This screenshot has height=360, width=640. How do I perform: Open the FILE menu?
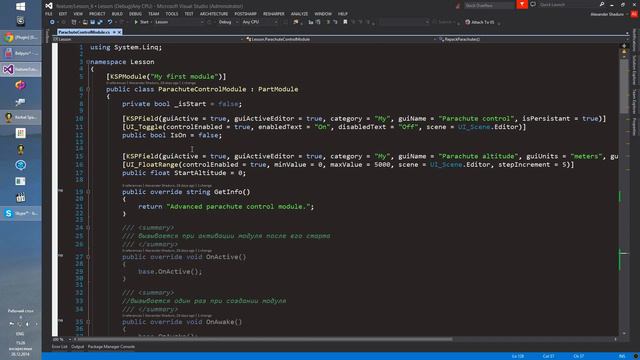(x=49, y=14)
